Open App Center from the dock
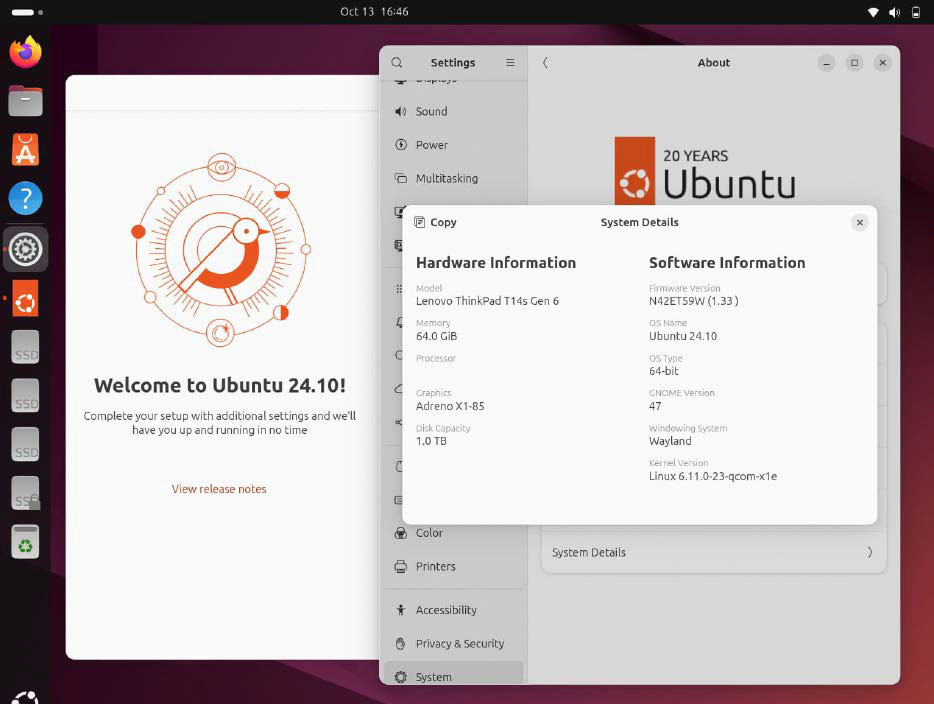Viewport: 934px width, 704px height. click(25, 150)
